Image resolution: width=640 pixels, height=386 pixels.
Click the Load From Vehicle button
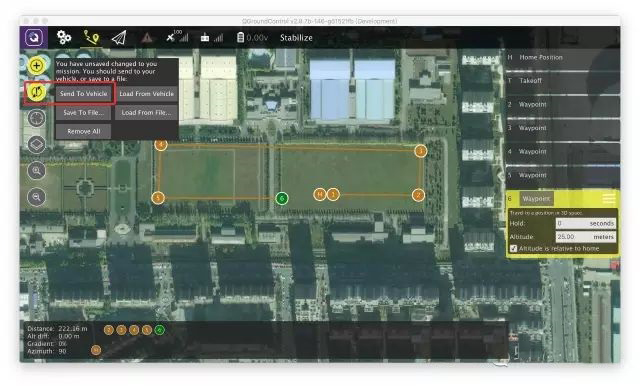147,93
